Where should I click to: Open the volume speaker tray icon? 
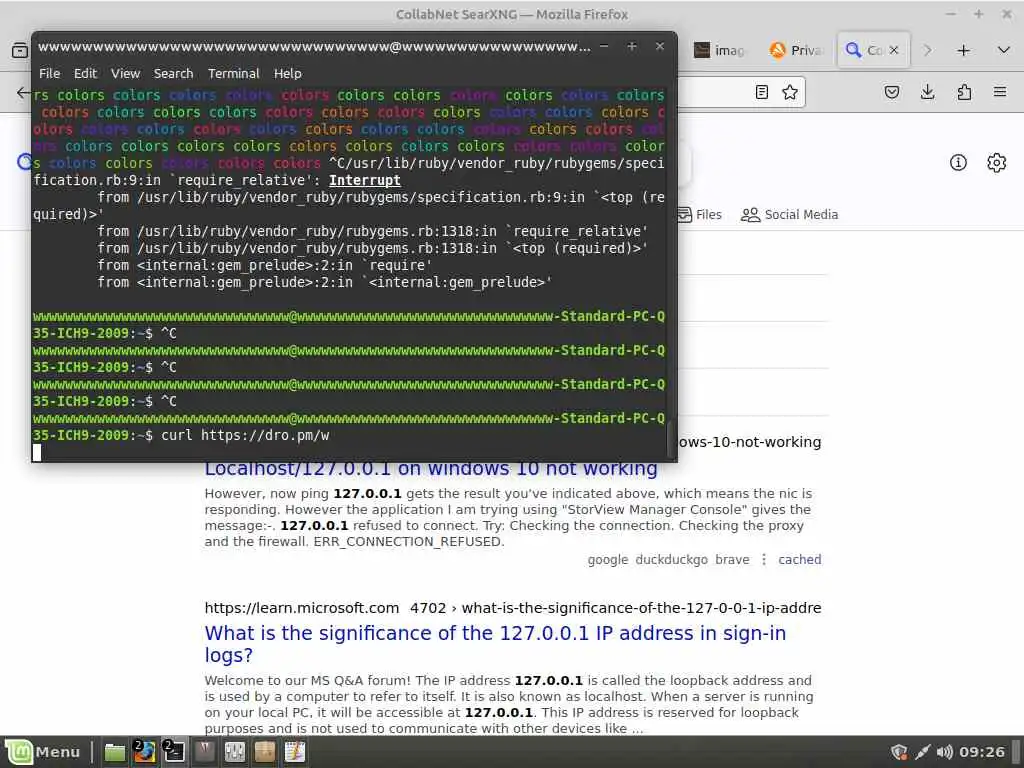click(x=944, y=752)
